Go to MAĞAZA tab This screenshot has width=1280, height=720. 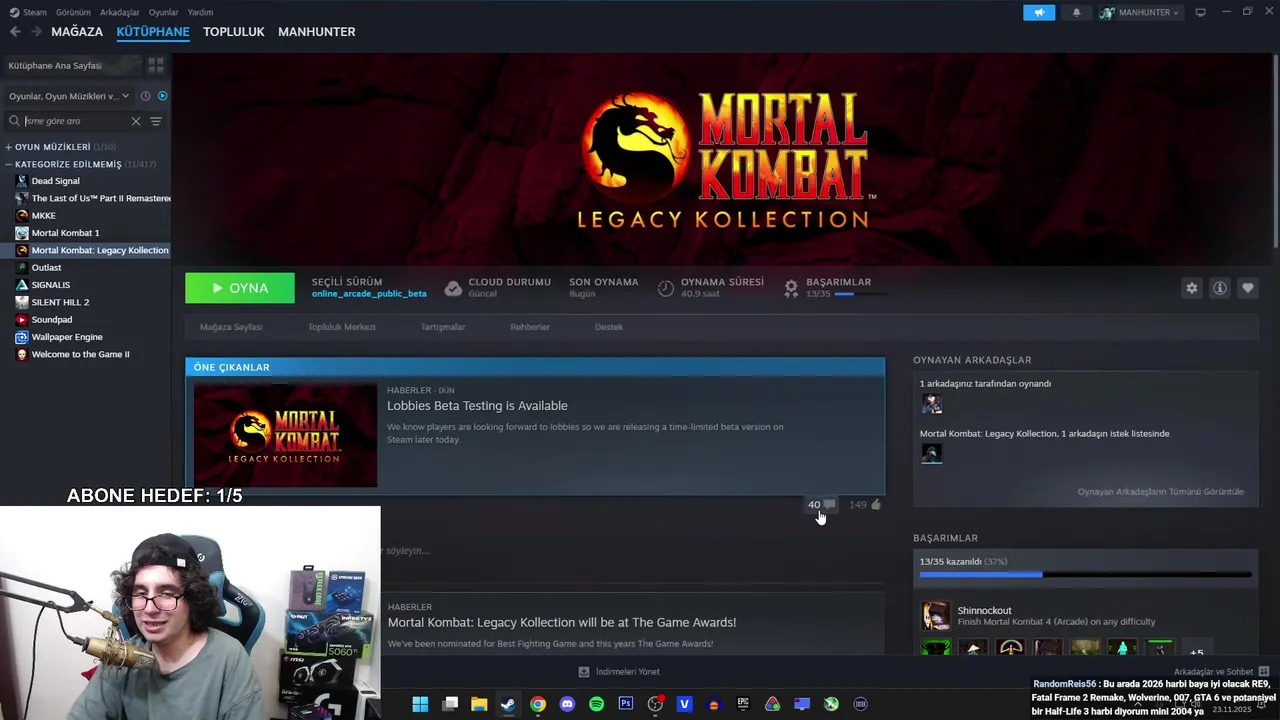(77, 32)
